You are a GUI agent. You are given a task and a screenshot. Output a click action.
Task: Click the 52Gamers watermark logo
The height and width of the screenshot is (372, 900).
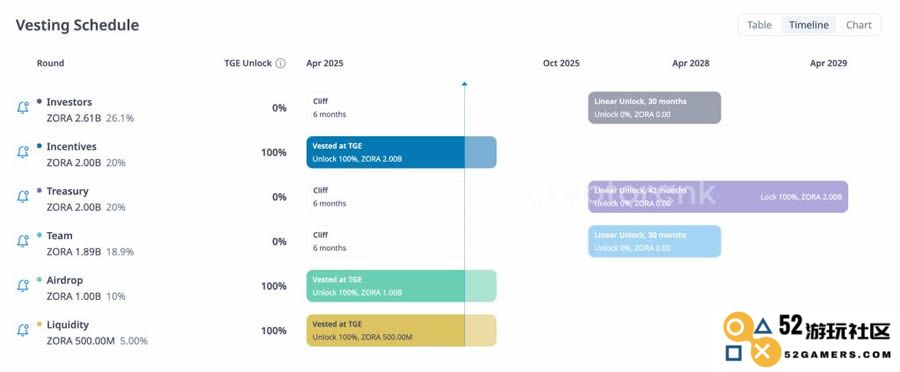click(x=806, y=339)
